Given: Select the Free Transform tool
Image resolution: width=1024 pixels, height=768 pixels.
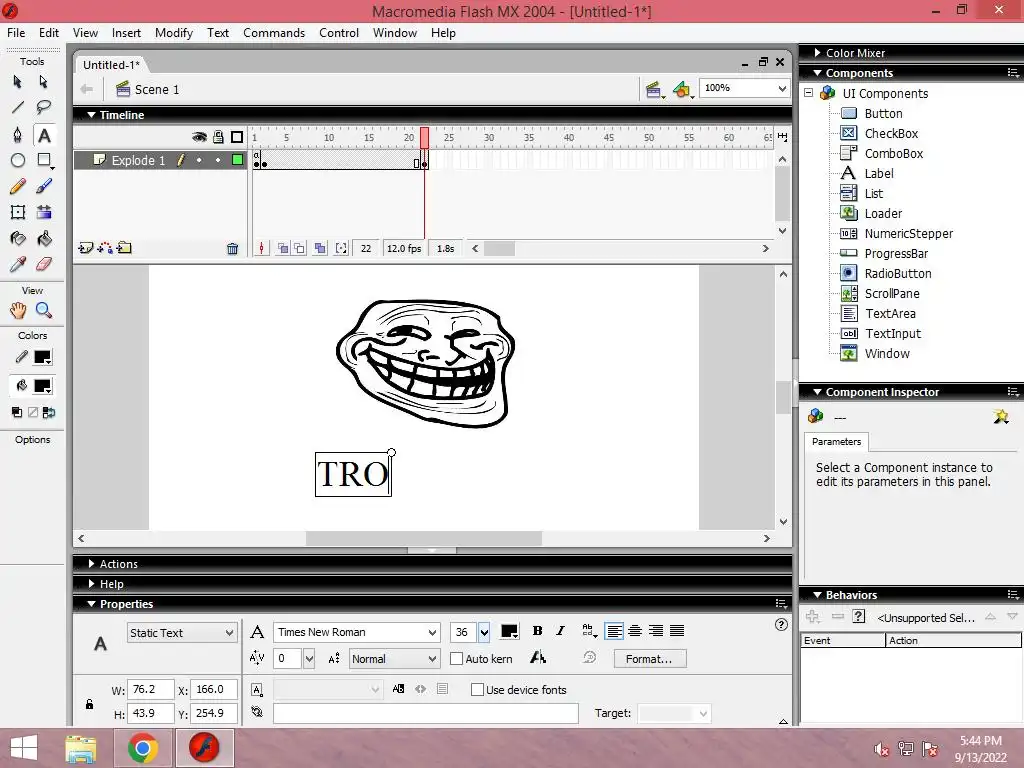Looking at the screenshot, I should click(18, 212).
